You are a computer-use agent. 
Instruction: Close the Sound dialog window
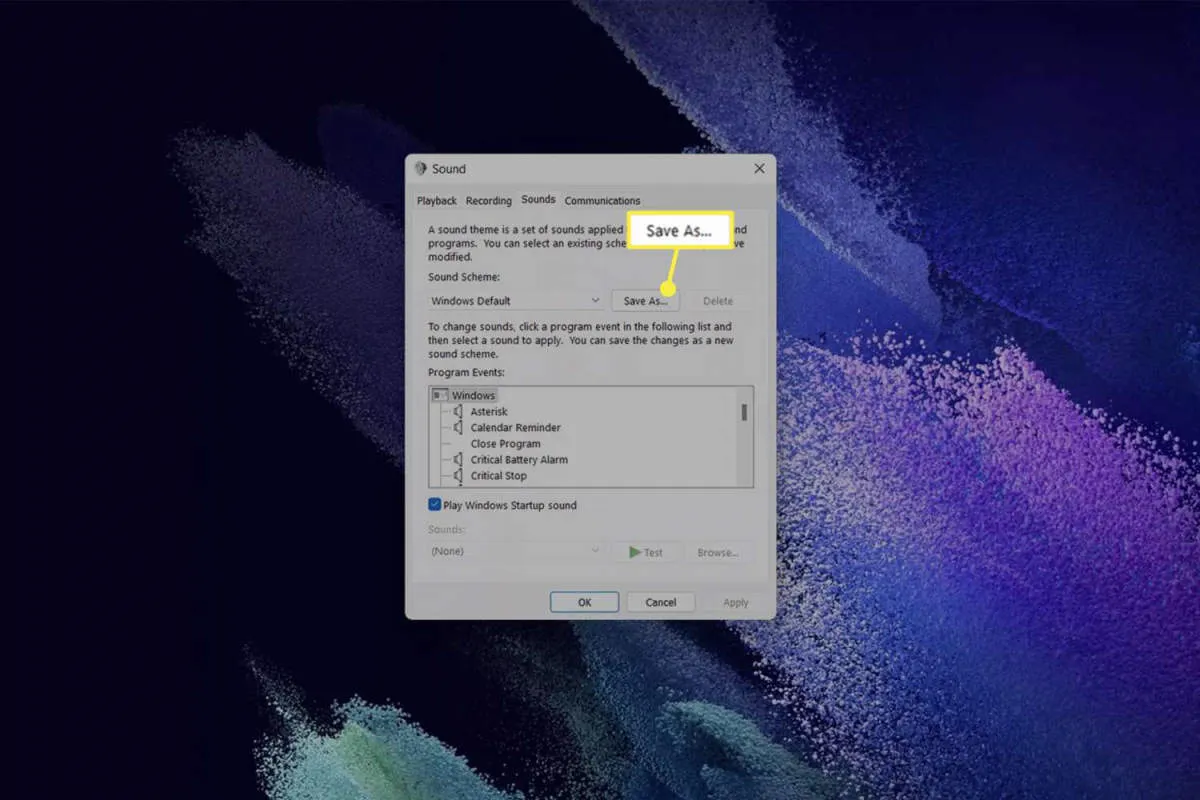[759, 169]
